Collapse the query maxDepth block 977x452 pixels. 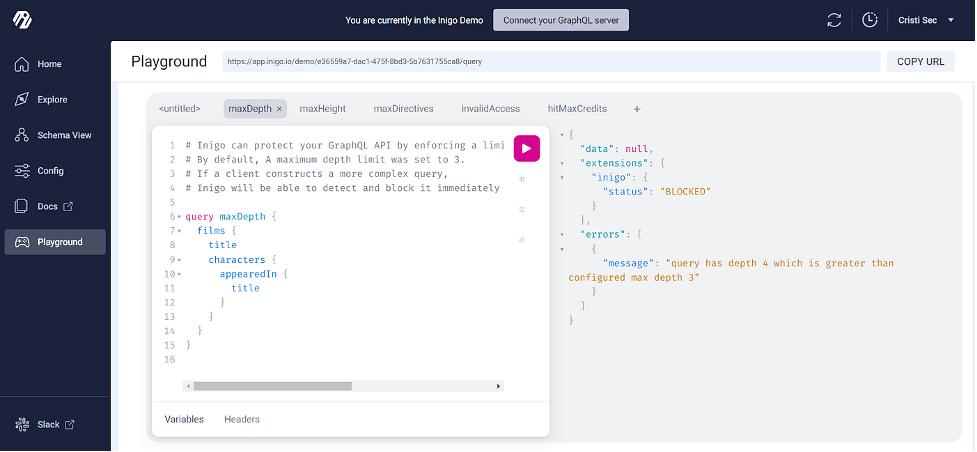(179, 217)
